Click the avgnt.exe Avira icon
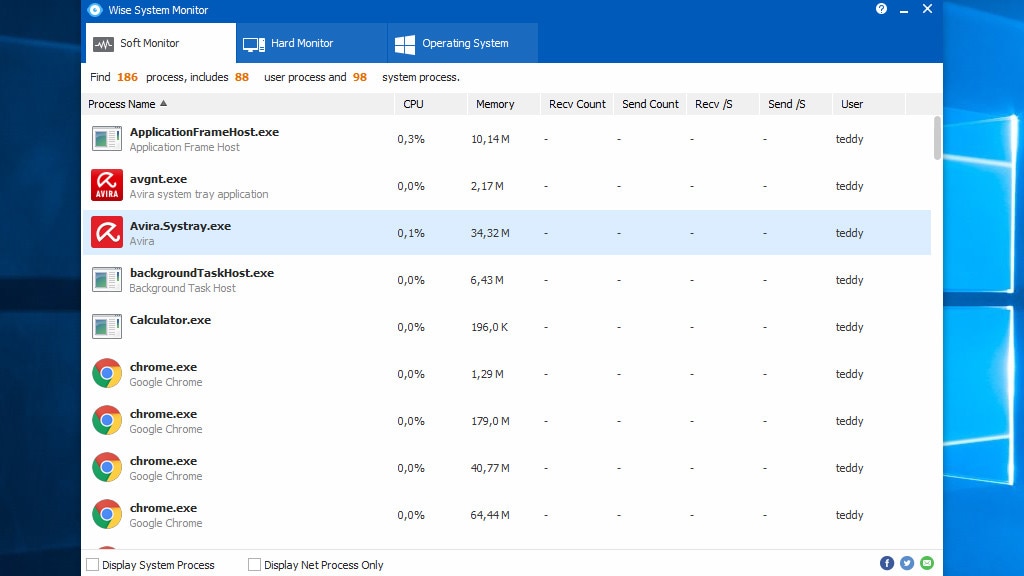Image resolution: width=1024 pixels, height=576 pixels. point(106,185)
